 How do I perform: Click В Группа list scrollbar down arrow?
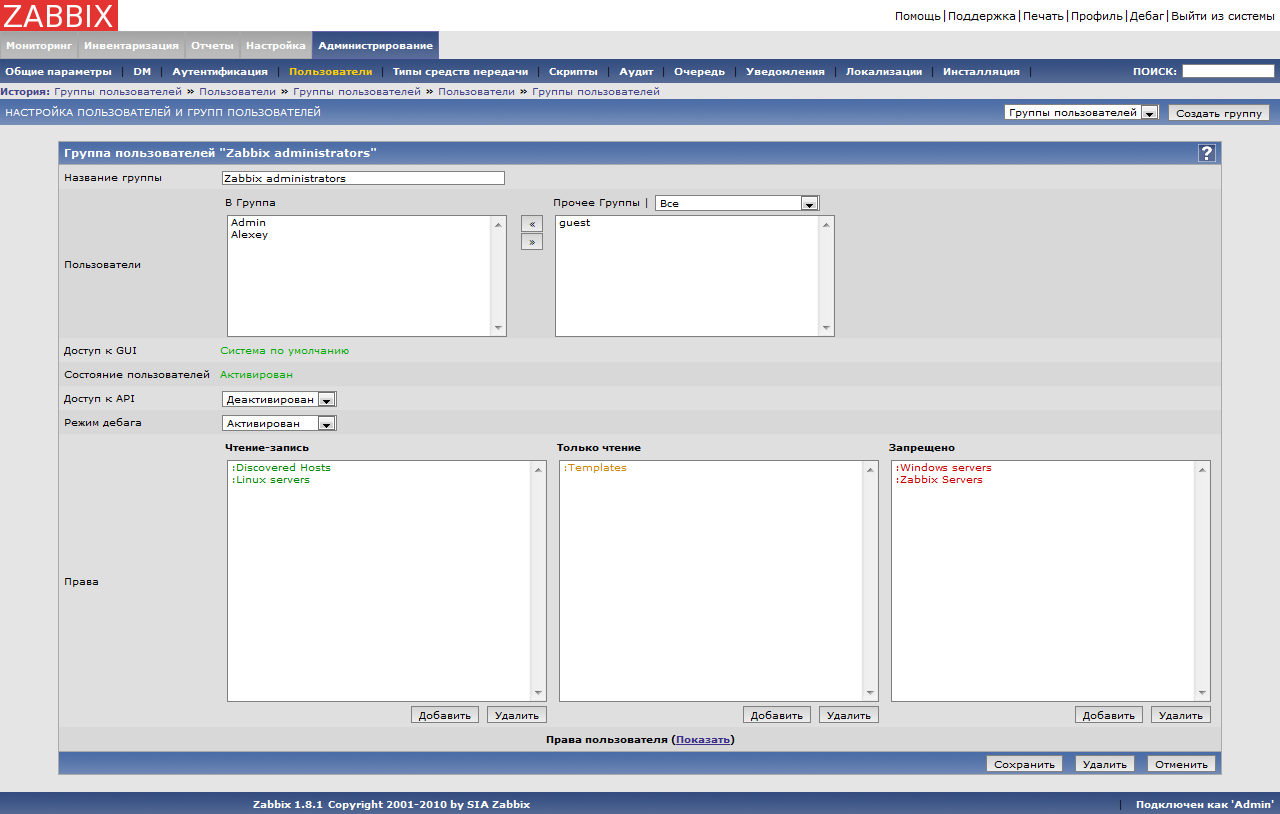[498, 328]
